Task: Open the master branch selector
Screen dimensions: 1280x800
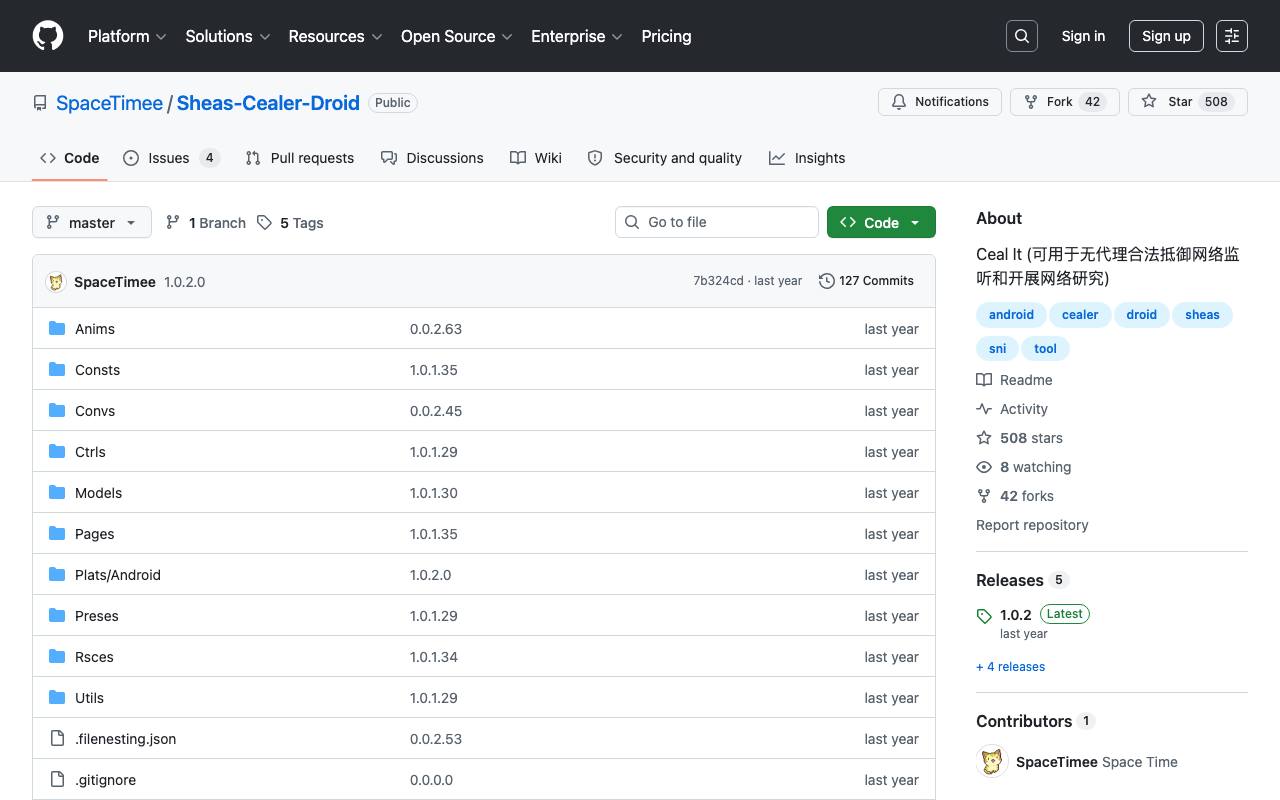Action: pos(92,222)
